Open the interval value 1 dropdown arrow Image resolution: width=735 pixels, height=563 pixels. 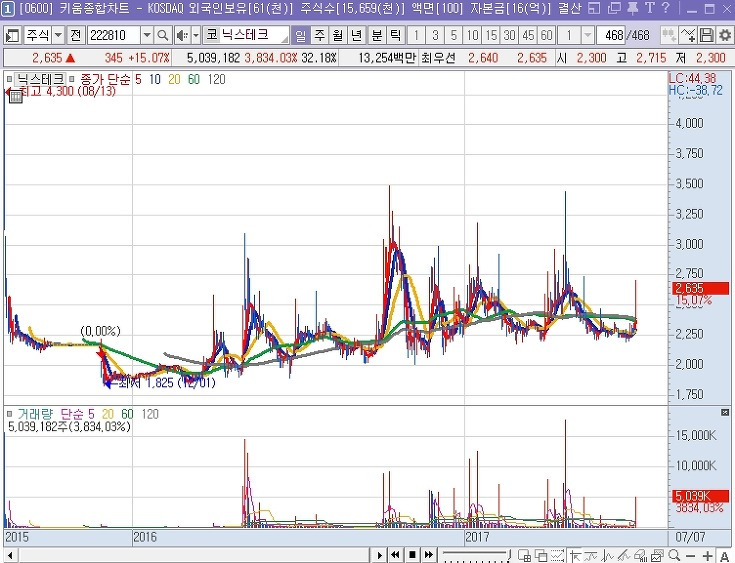[x=587, y=35]
